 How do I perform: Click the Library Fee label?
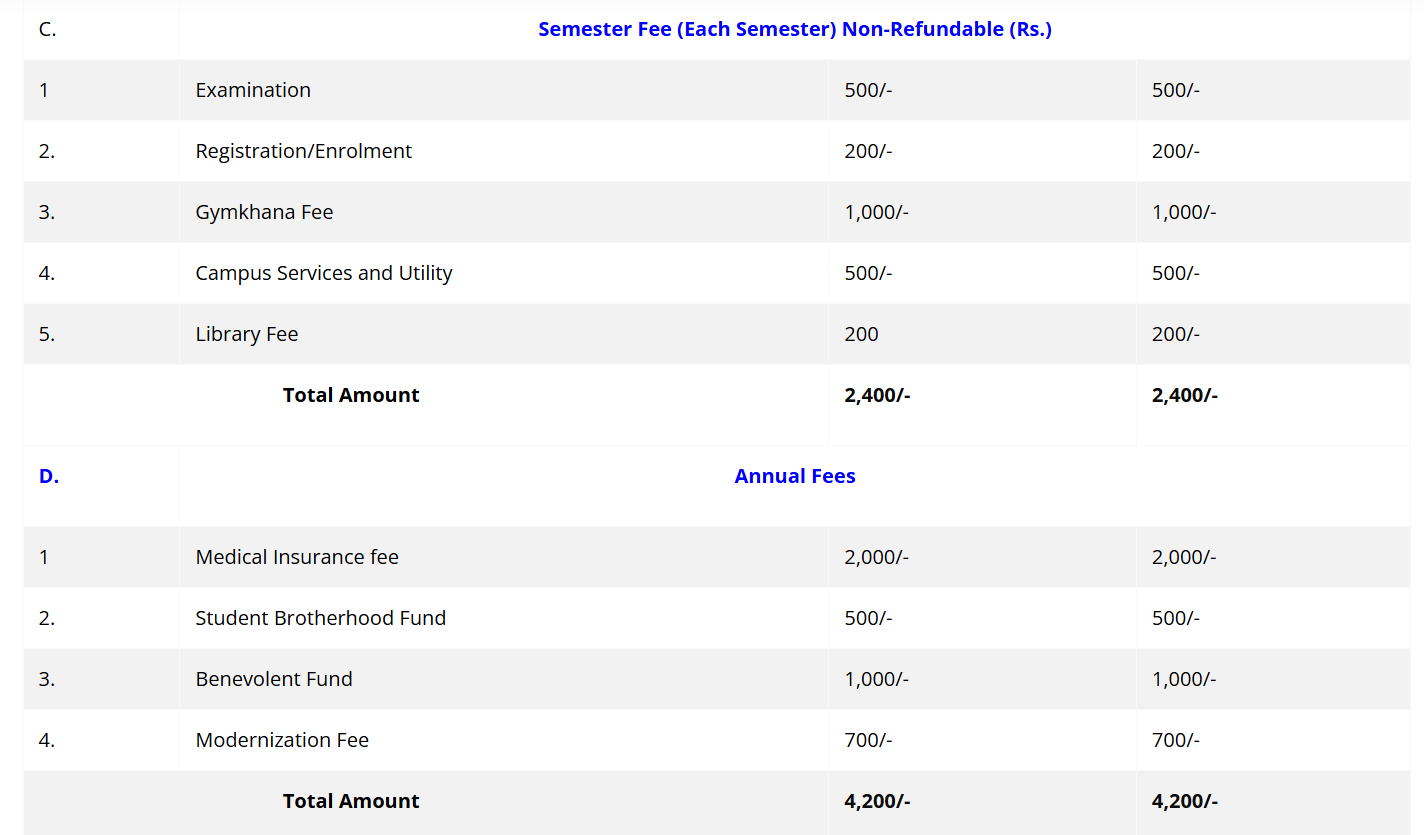247,334
